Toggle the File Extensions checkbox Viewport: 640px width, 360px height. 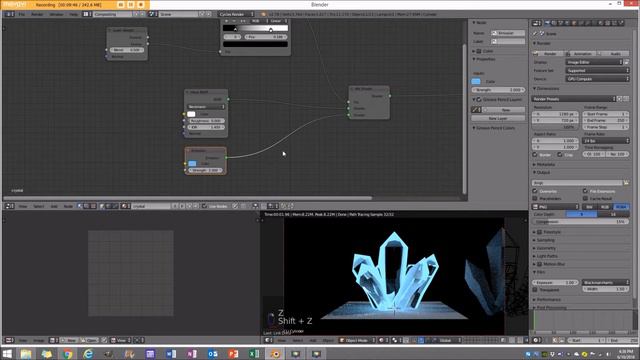pos(585,191)
